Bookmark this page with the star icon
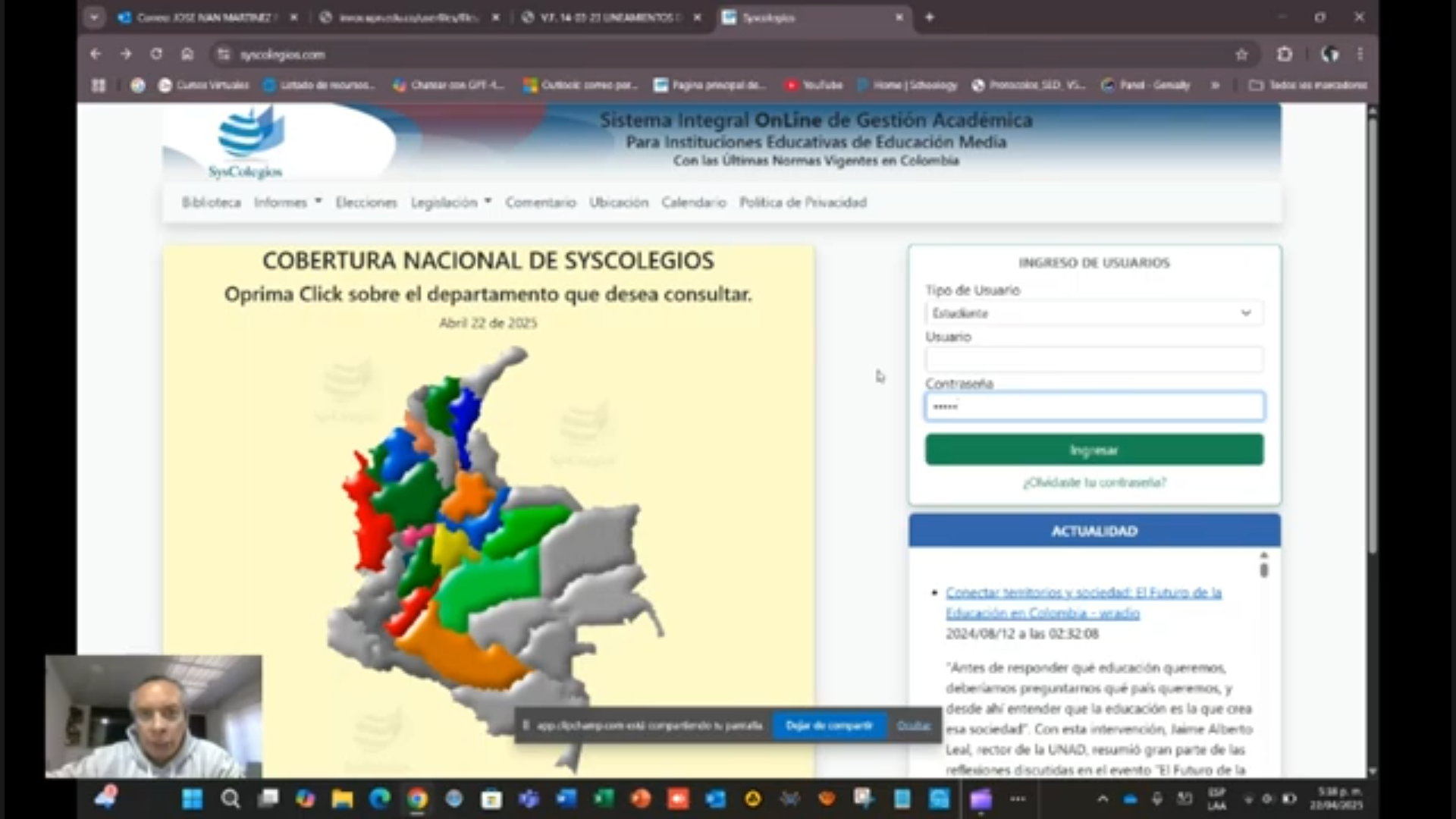The height and width of the screenshot is (819, 1456). tap(1241, 54)
